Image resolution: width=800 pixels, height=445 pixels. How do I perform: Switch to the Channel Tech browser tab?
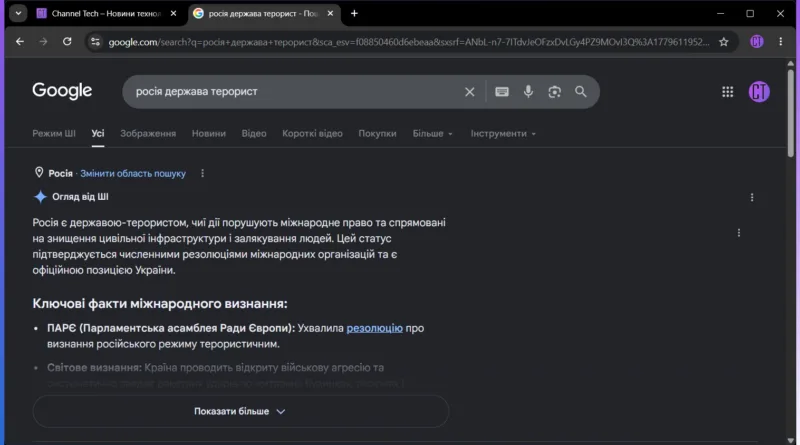click(106, 14)
